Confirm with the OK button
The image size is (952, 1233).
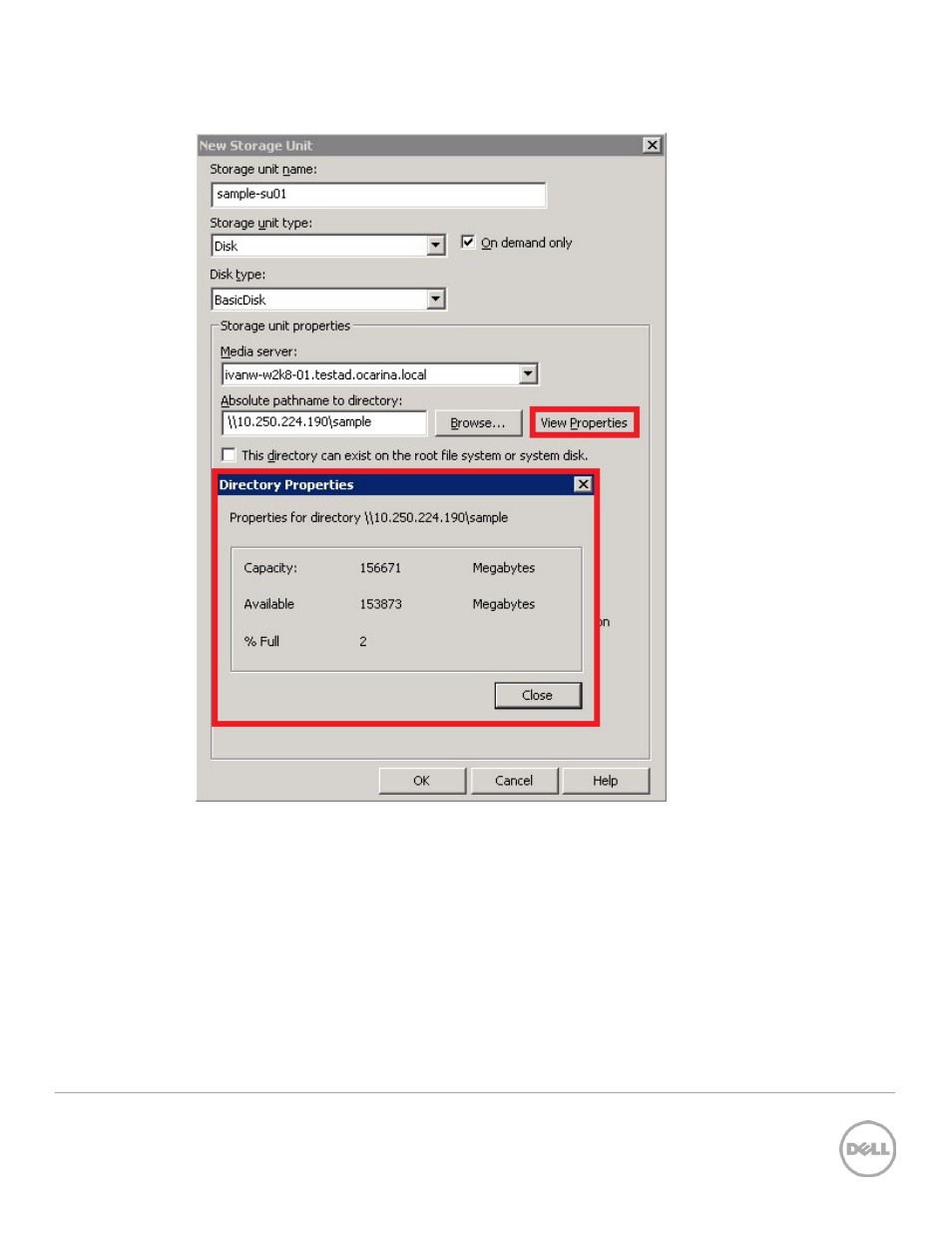click(x=422, y=781)
